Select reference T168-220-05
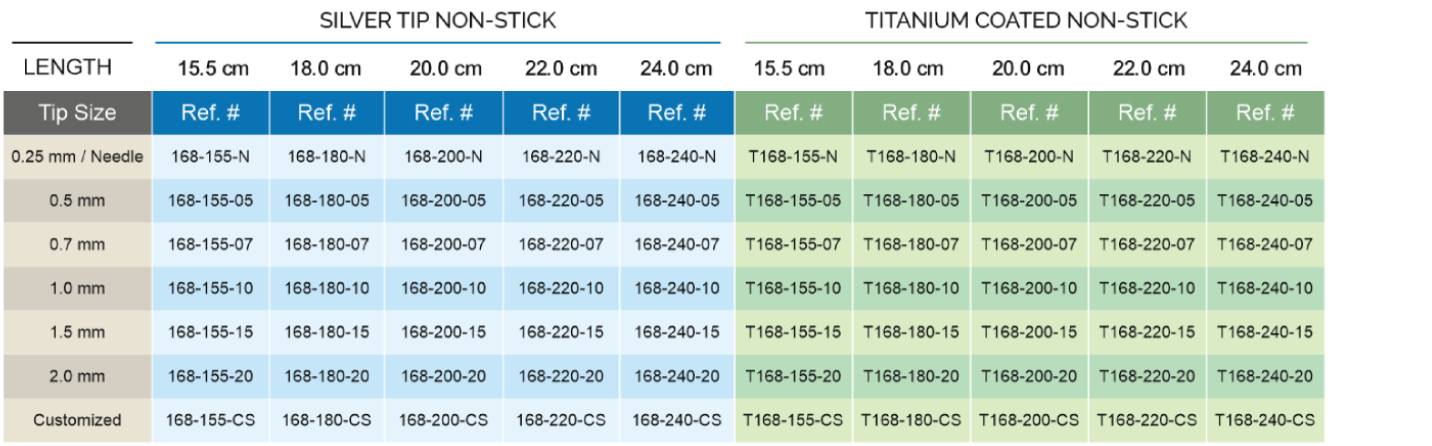Screen dimensions: 1432x446 click(1147, 200)
